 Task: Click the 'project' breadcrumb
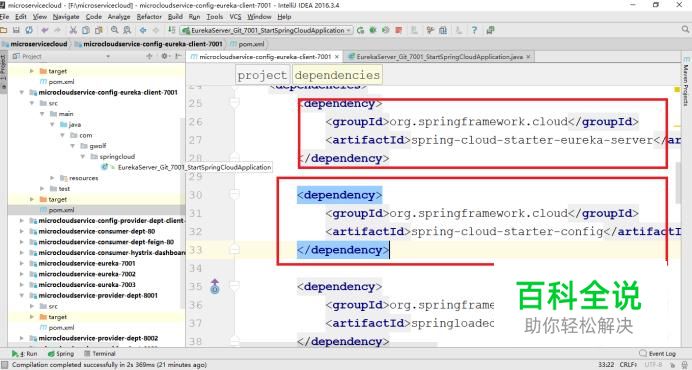[262, 75]
